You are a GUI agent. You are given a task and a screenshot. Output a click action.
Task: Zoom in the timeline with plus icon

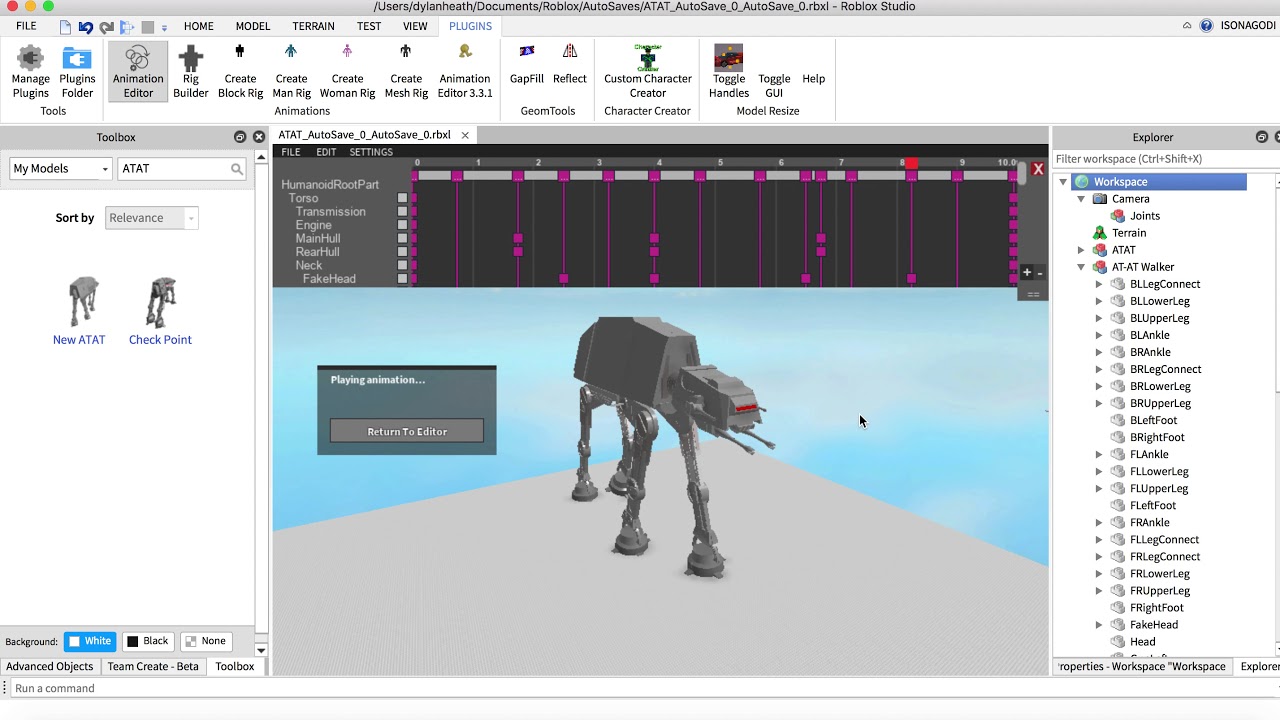pos(1027,272)
